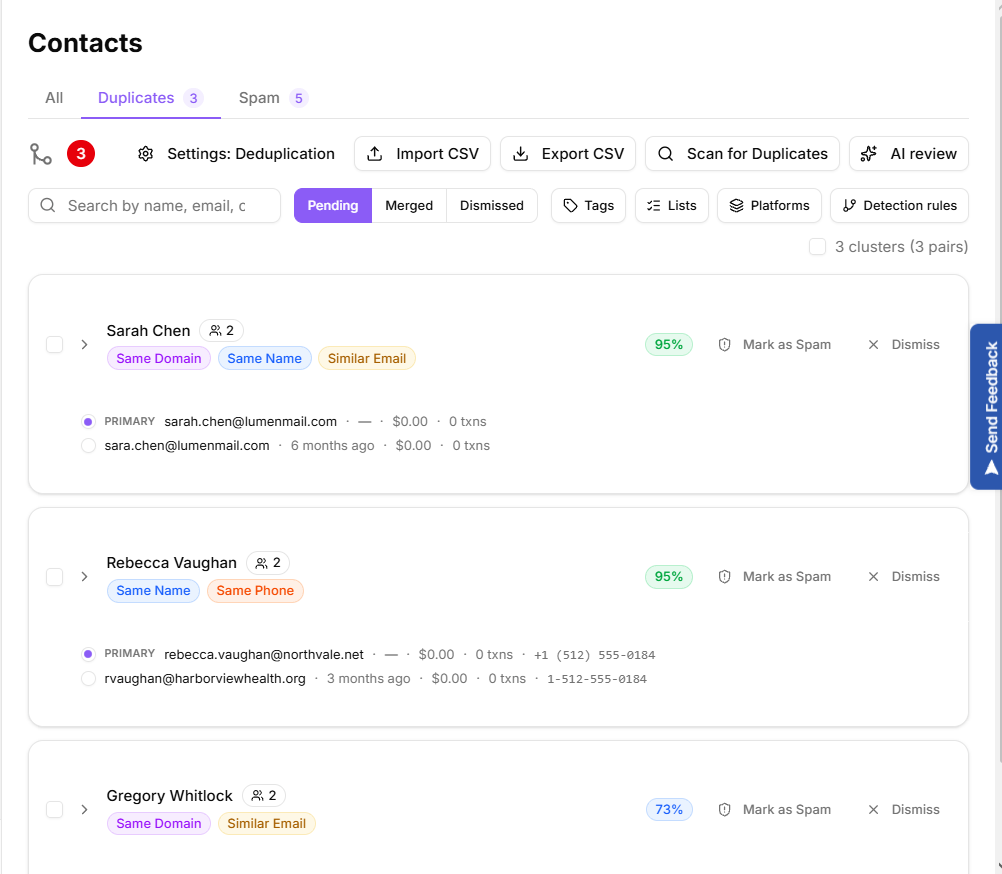Select rvaughan@harborviewhealth.org as primary

click(88, 678)
